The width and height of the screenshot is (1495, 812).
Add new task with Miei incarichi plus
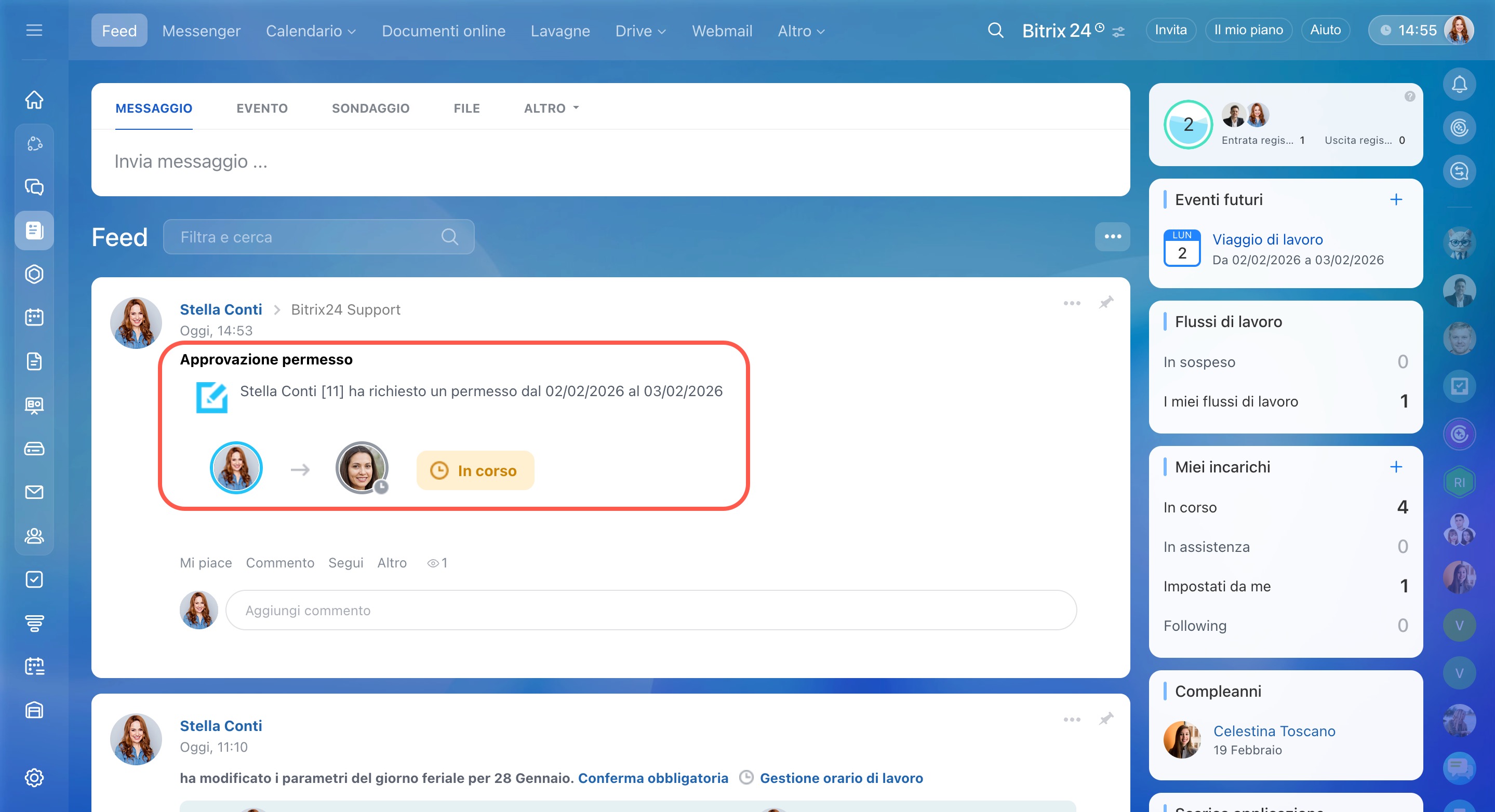point(1396,467)
